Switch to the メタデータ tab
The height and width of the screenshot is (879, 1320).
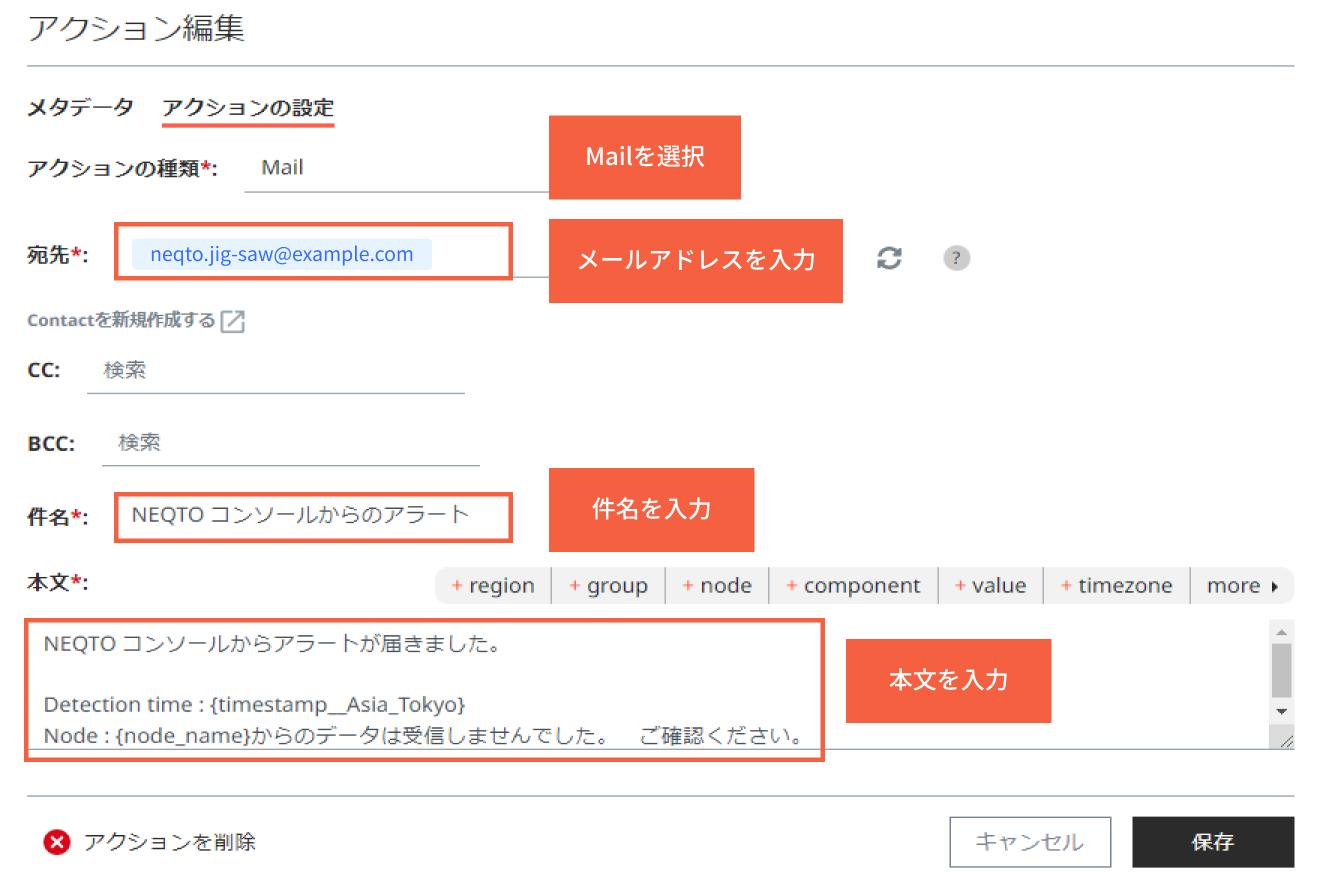point(81,108)
